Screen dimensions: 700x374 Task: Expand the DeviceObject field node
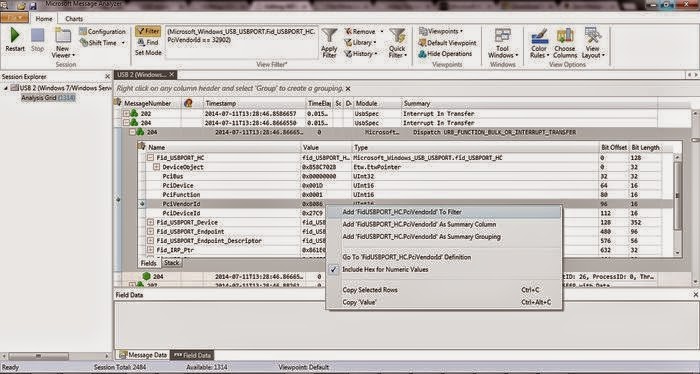pos(156,167)
